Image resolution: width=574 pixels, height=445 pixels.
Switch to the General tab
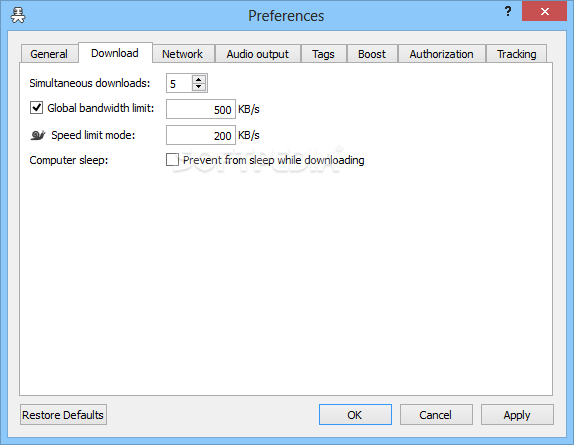click(x=49, y=54)
